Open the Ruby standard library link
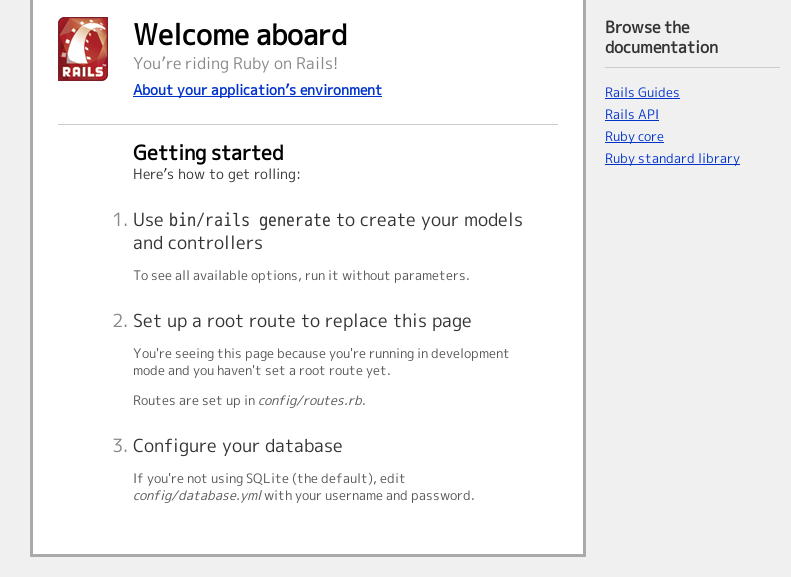791x577 pixels. click(672, 158)
